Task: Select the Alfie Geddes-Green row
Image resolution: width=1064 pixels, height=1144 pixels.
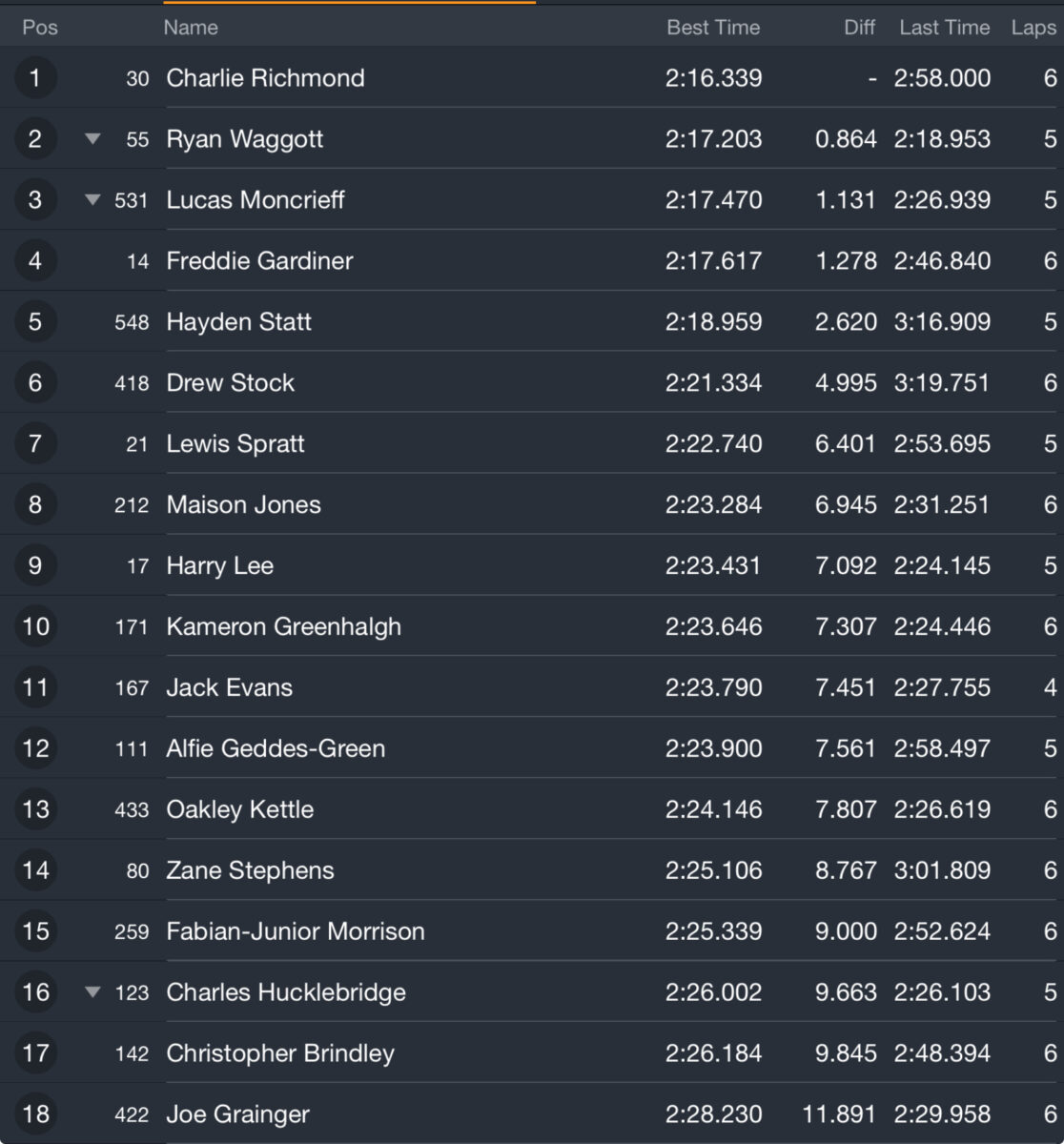Action: pyautogui.click(x=532, y=748)
